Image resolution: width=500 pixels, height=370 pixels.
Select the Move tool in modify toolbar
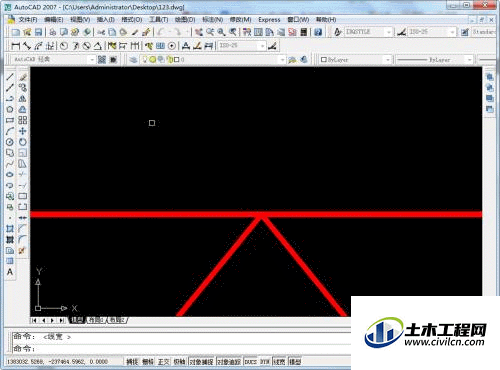23,131
